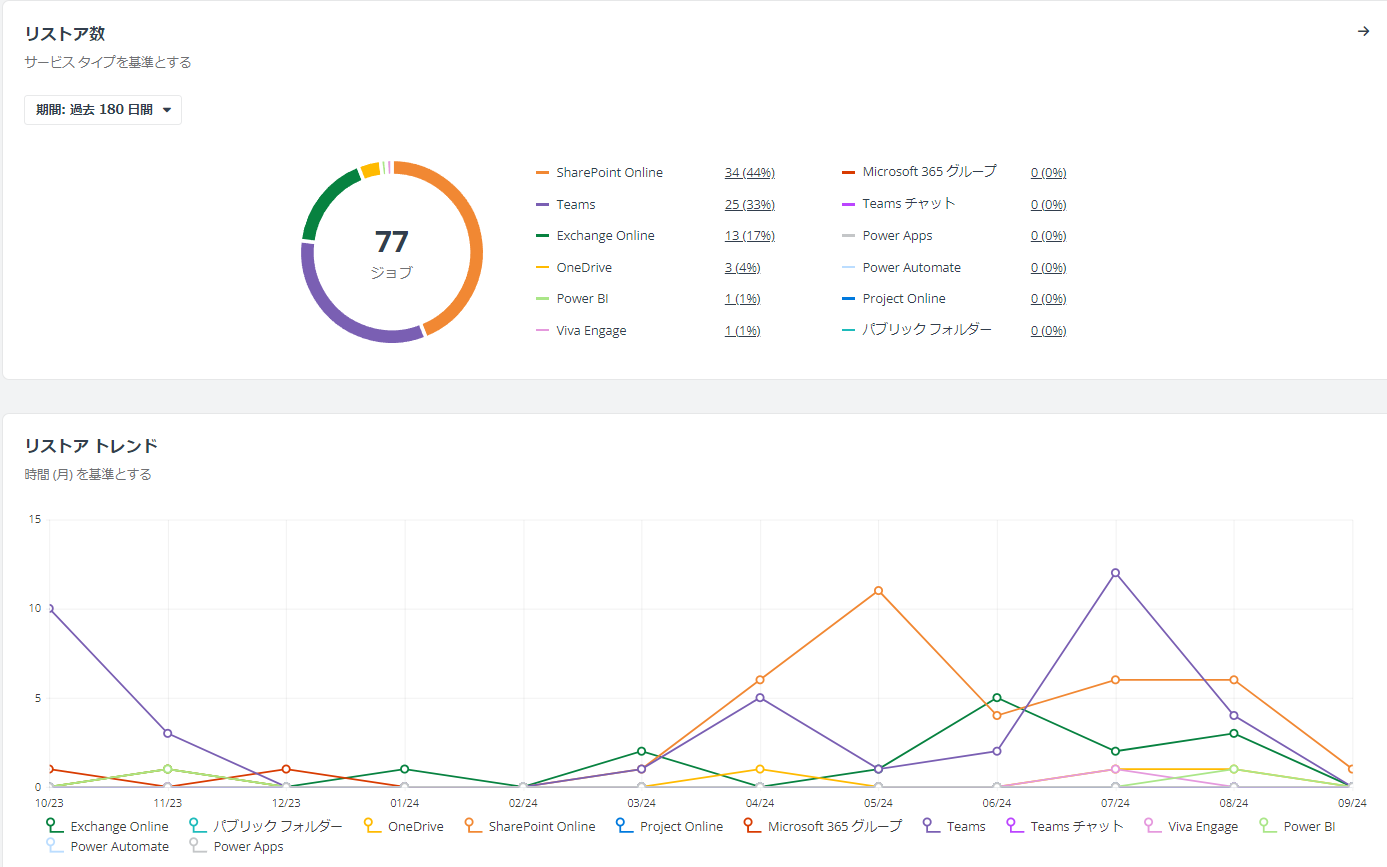This screenshot has height=867, width=1387.
Task: Click the サービス タイプを基準とする subtitle
Action: tap(108, 62)
